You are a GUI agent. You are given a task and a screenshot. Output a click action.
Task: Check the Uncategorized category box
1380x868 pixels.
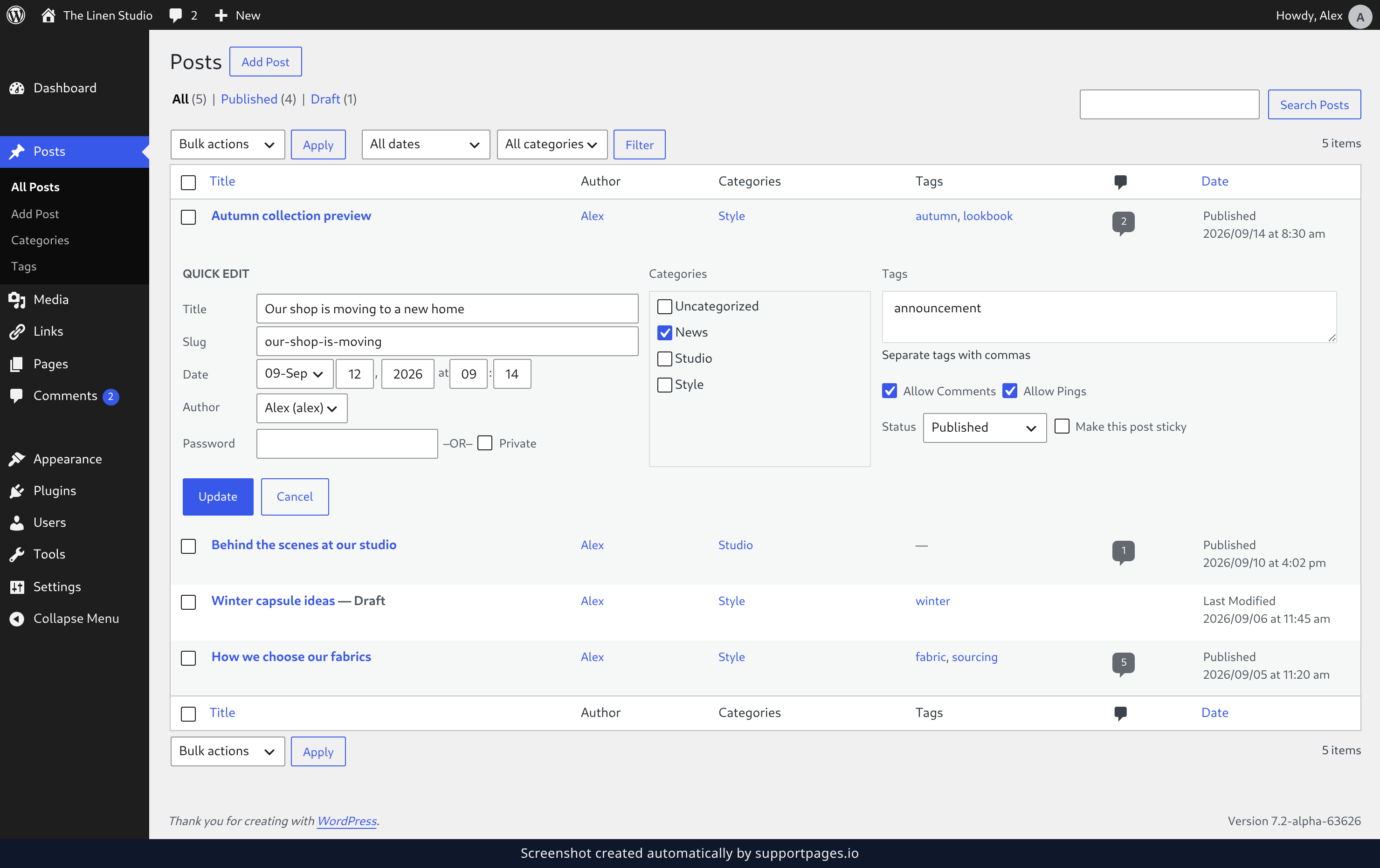click(665, 307)
